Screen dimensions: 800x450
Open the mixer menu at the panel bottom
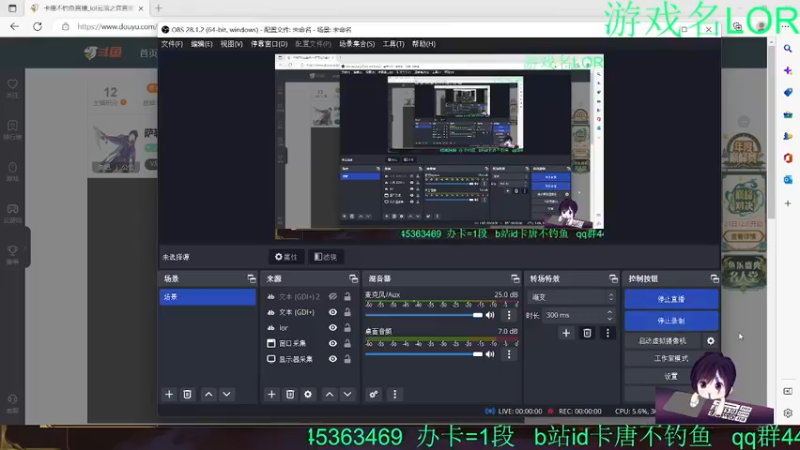point(394,394)
